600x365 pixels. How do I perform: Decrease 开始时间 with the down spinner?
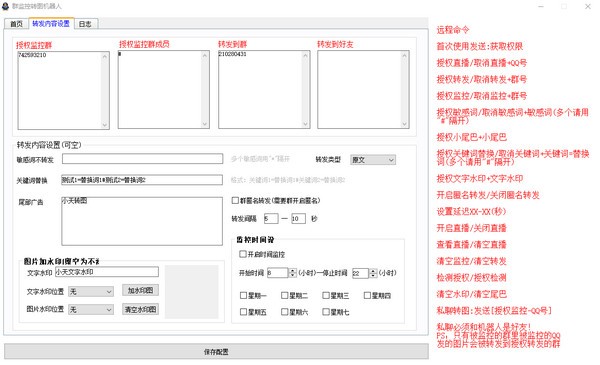[293, 275]
